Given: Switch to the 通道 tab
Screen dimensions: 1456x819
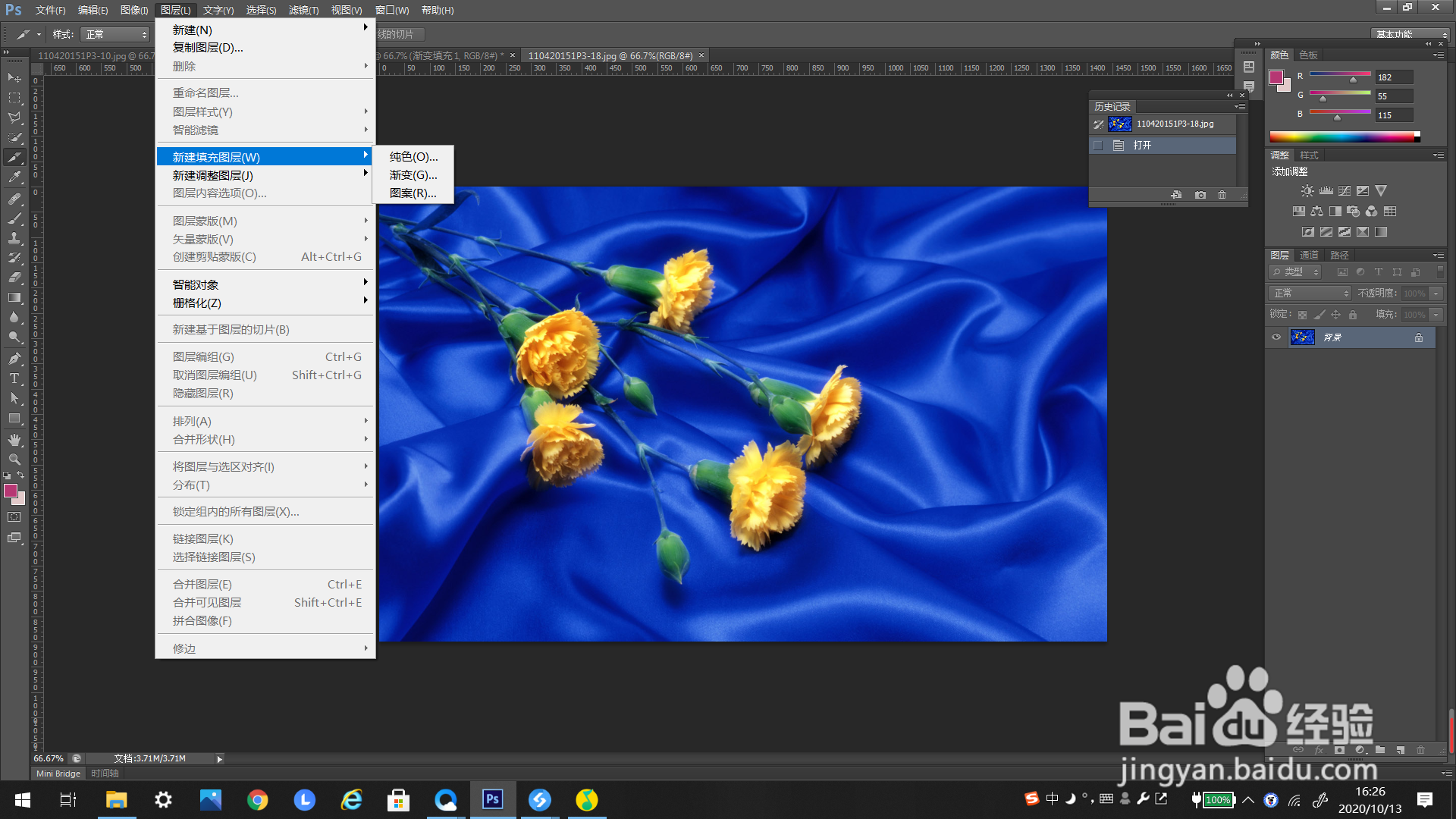Looking at the screenshot, I should click(1309, 256).
